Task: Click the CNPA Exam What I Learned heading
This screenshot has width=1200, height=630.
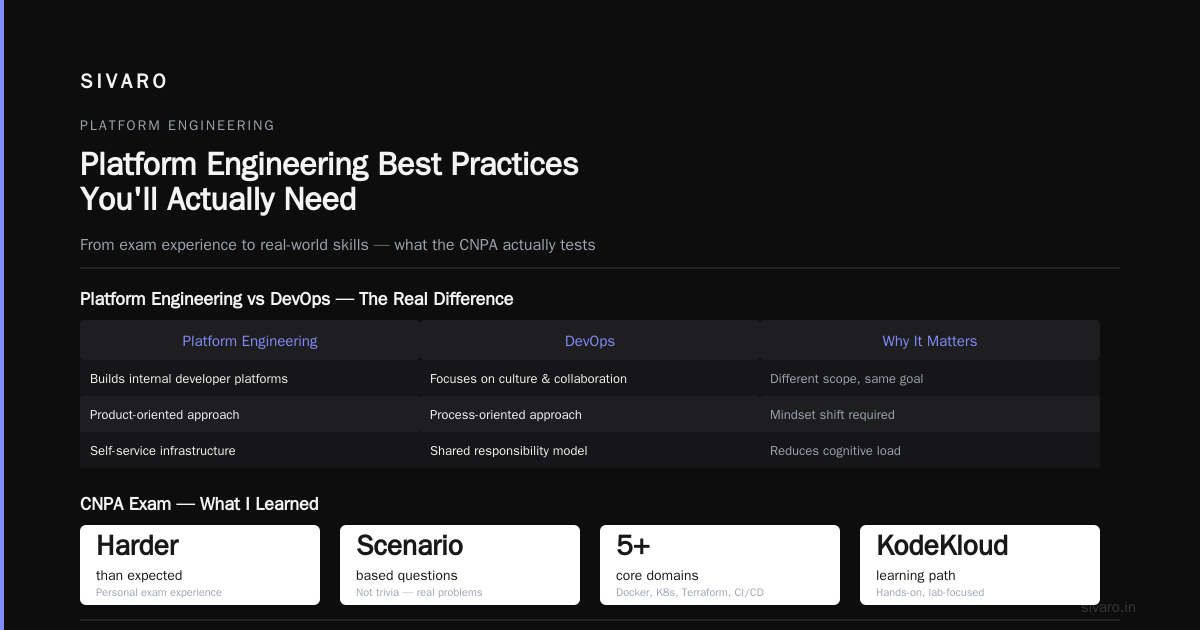Action: [x=199, y=504]
